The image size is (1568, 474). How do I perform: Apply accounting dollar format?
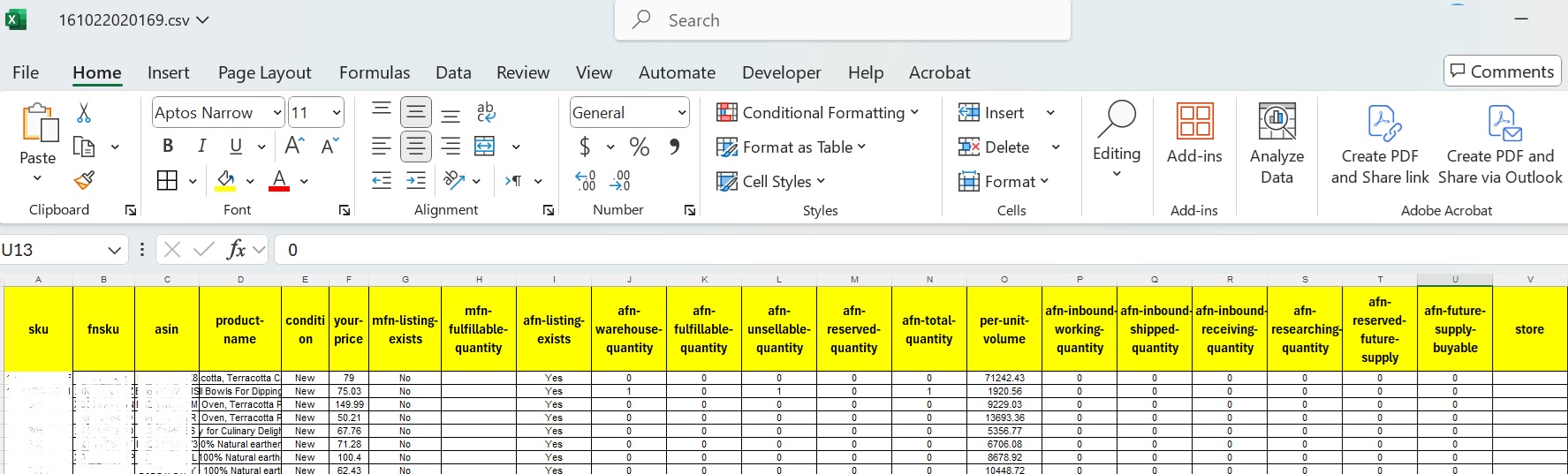click(584, 147)
